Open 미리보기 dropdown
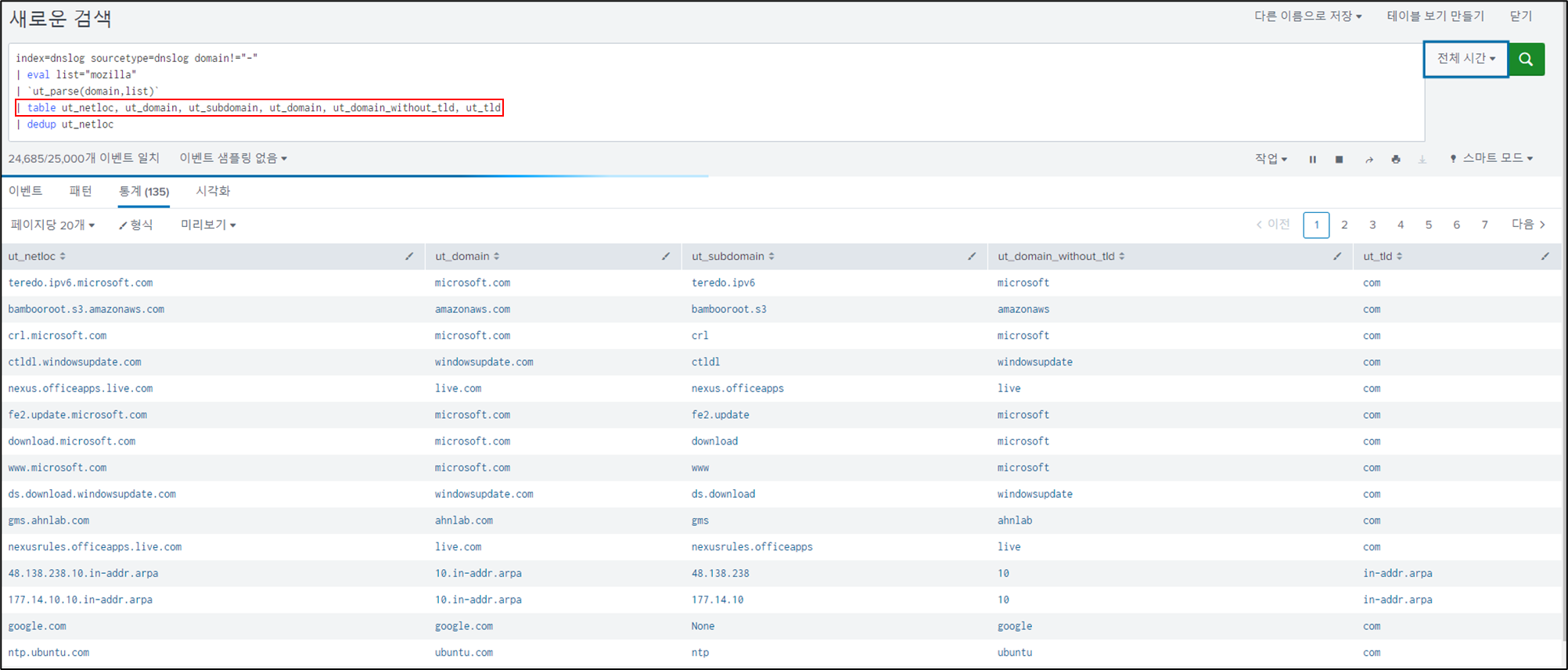 (x=208, y=225)
